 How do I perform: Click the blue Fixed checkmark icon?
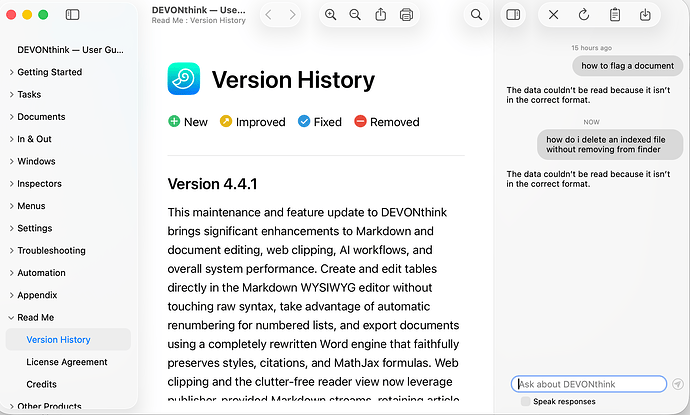(x=304, y=121)
